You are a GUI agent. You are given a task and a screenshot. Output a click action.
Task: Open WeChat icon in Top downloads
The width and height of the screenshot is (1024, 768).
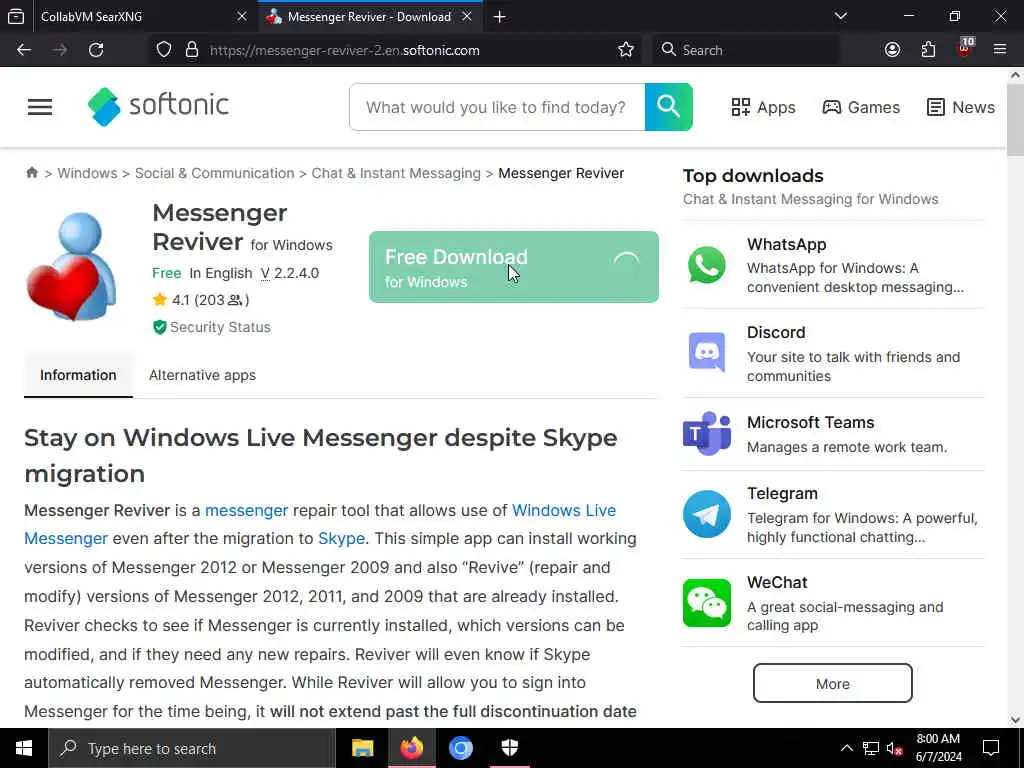[707, 603]
